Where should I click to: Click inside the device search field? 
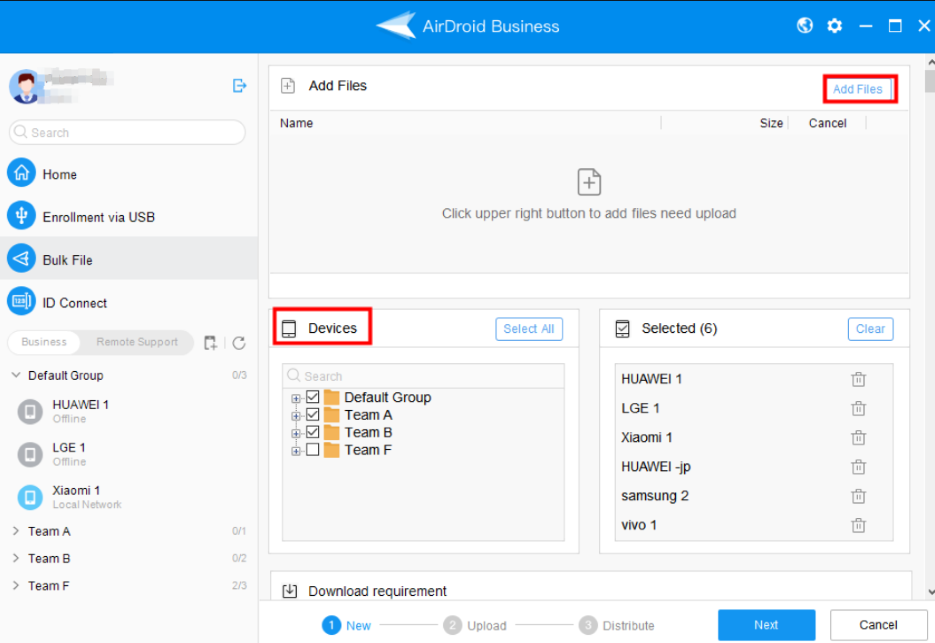tap(420, 375)
